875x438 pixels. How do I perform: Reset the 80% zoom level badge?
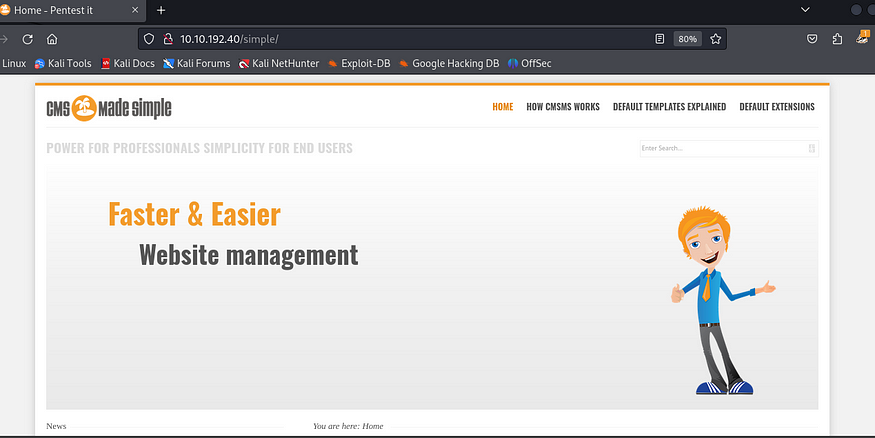tap(688, 39)
